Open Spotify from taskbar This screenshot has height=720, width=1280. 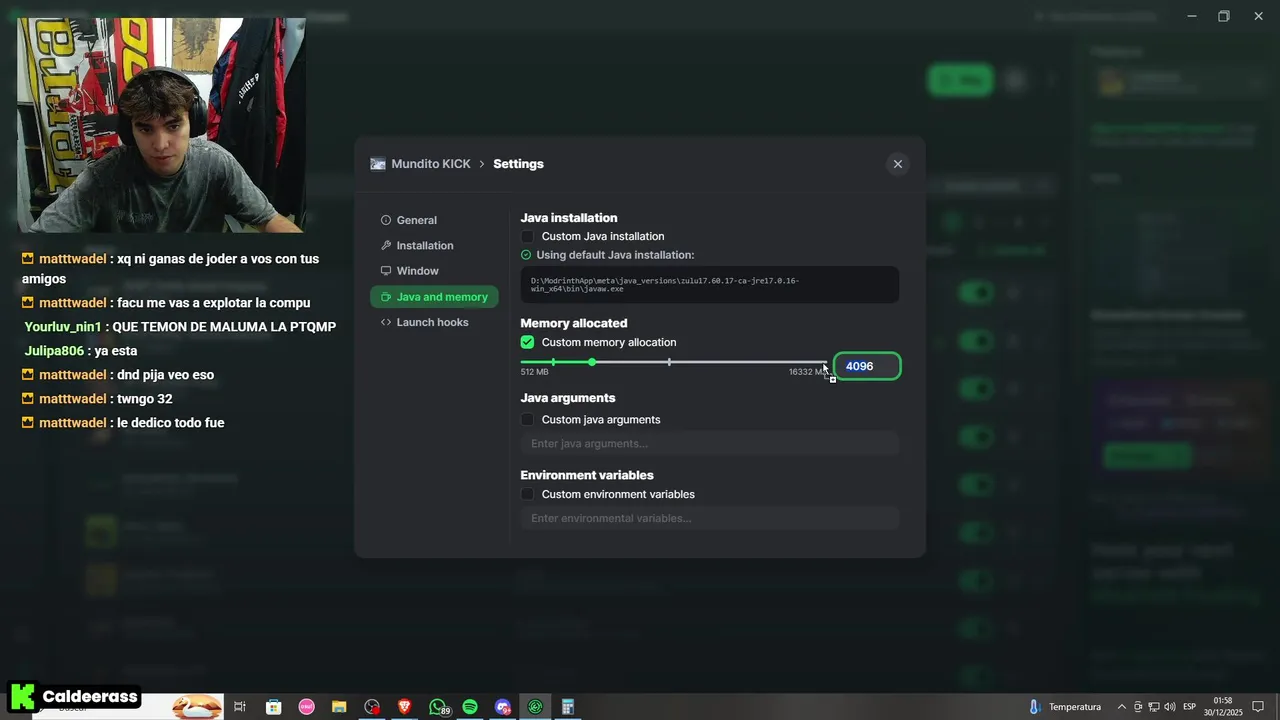click(470, 707)
